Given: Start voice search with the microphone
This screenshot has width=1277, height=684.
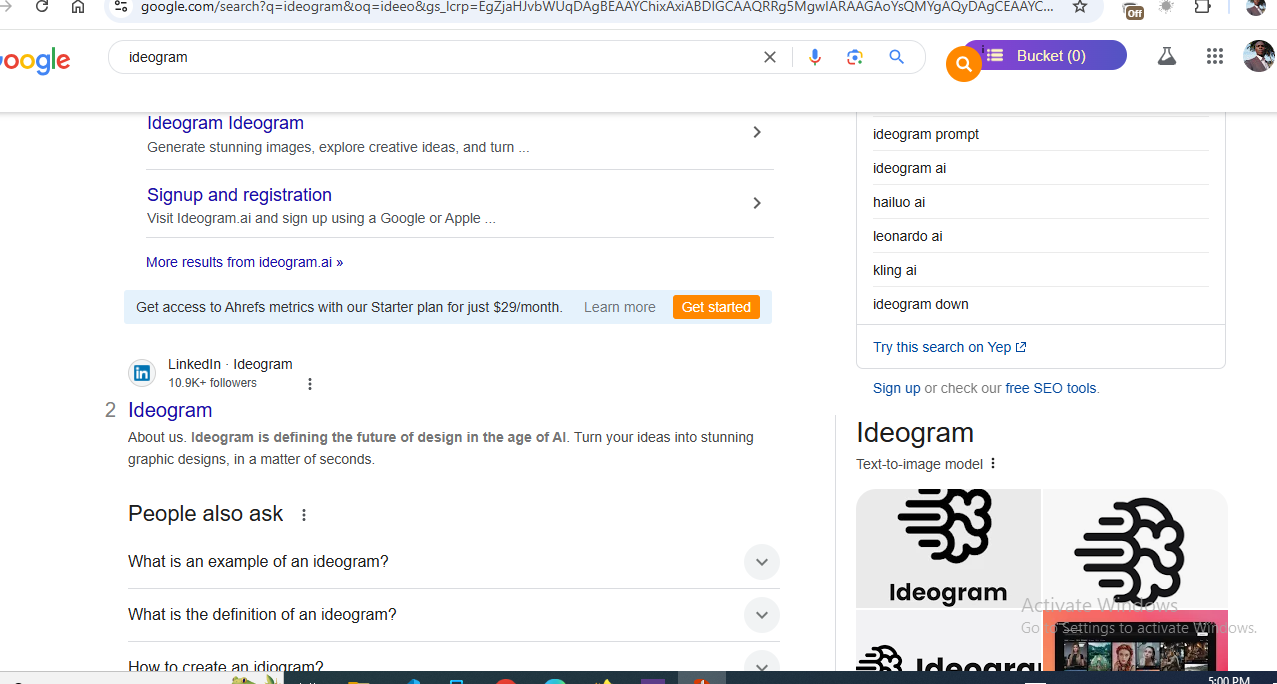Looking at the screenshot, I should [815, 57].
